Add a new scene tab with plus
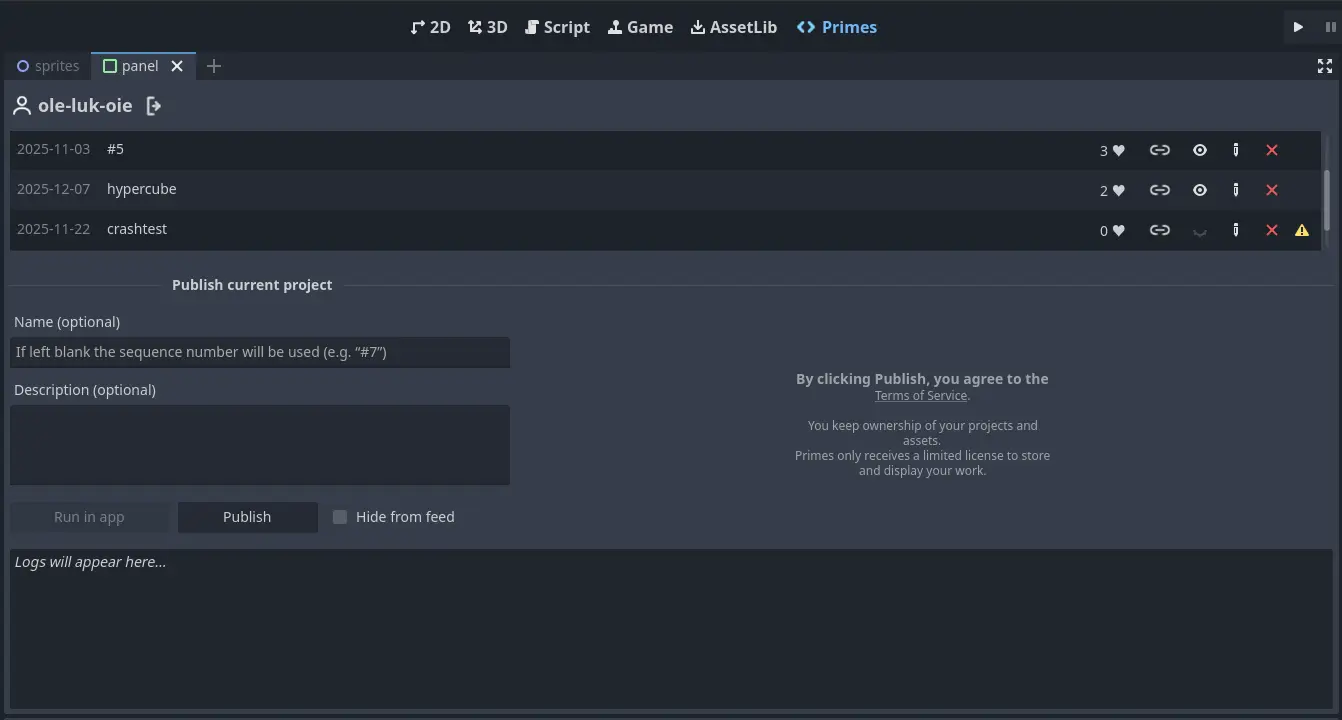This screenshot has width=1342, height=720. pyautogui.click(x=214, y=66)
